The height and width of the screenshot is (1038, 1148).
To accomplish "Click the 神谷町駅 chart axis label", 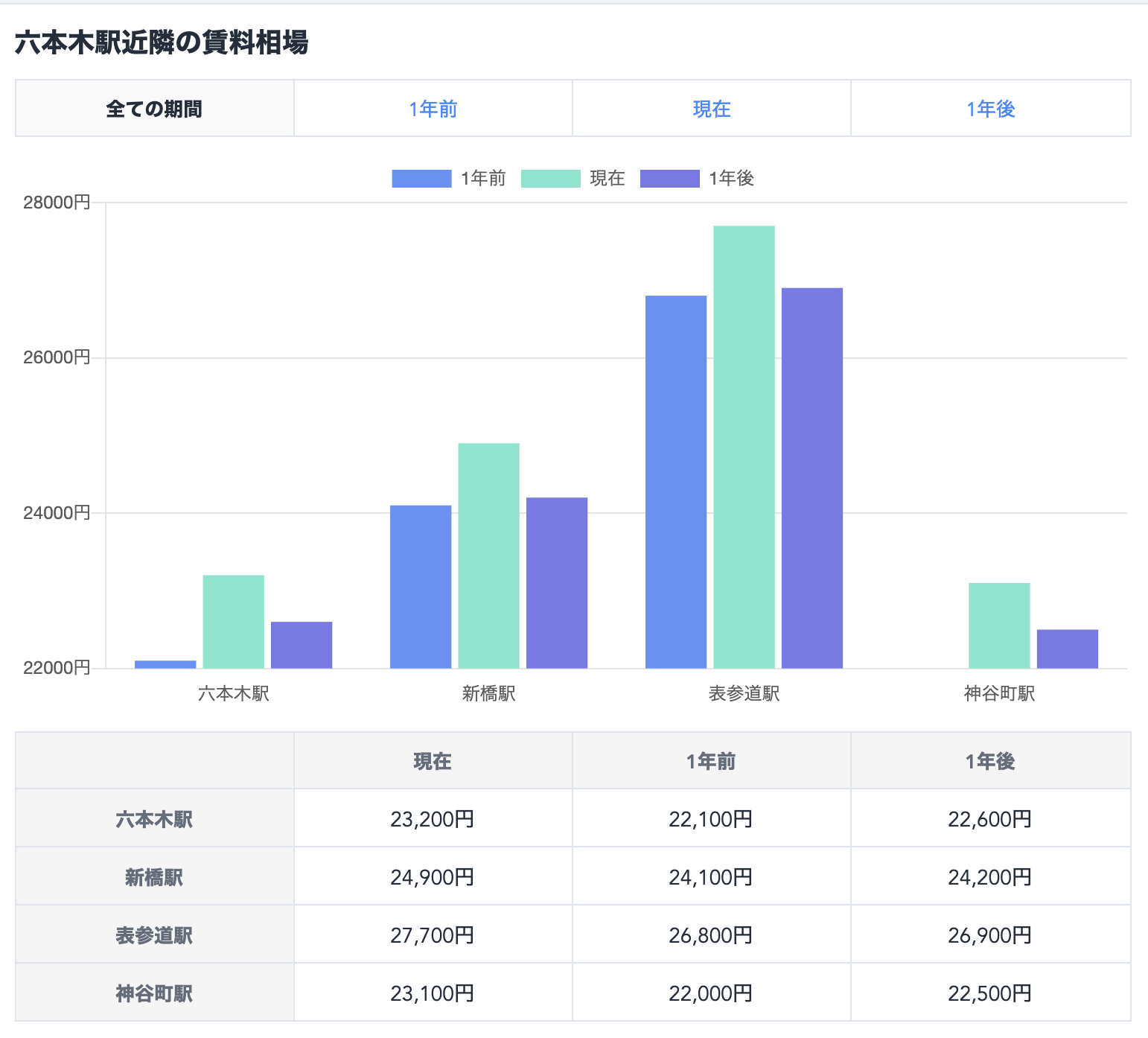I will pyautogui.click(x=1000, y=694).
